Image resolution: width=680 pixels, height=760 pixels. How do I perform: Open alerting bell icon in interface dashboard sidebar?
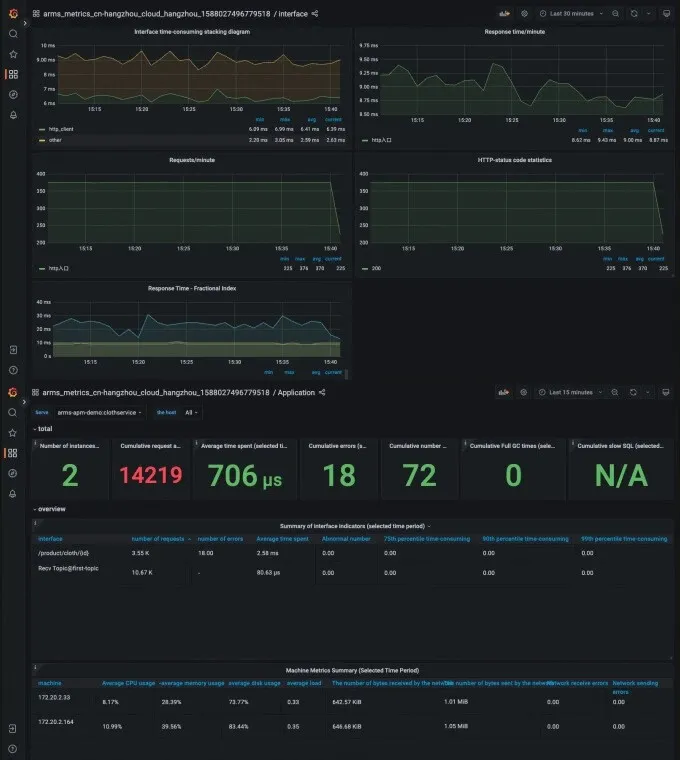click(x=13, y=115)
